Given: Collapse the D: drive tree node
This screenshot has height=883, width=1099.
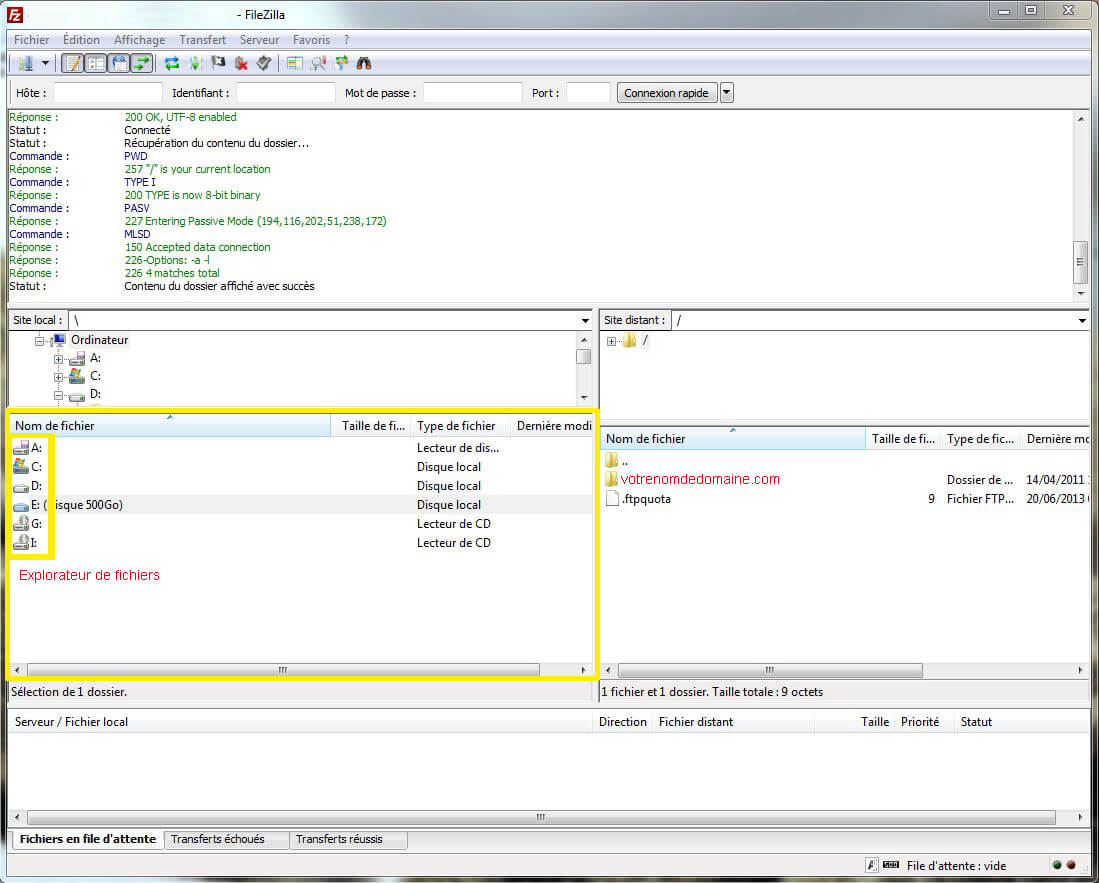Looking at the screenshot, I should [58, 395].
